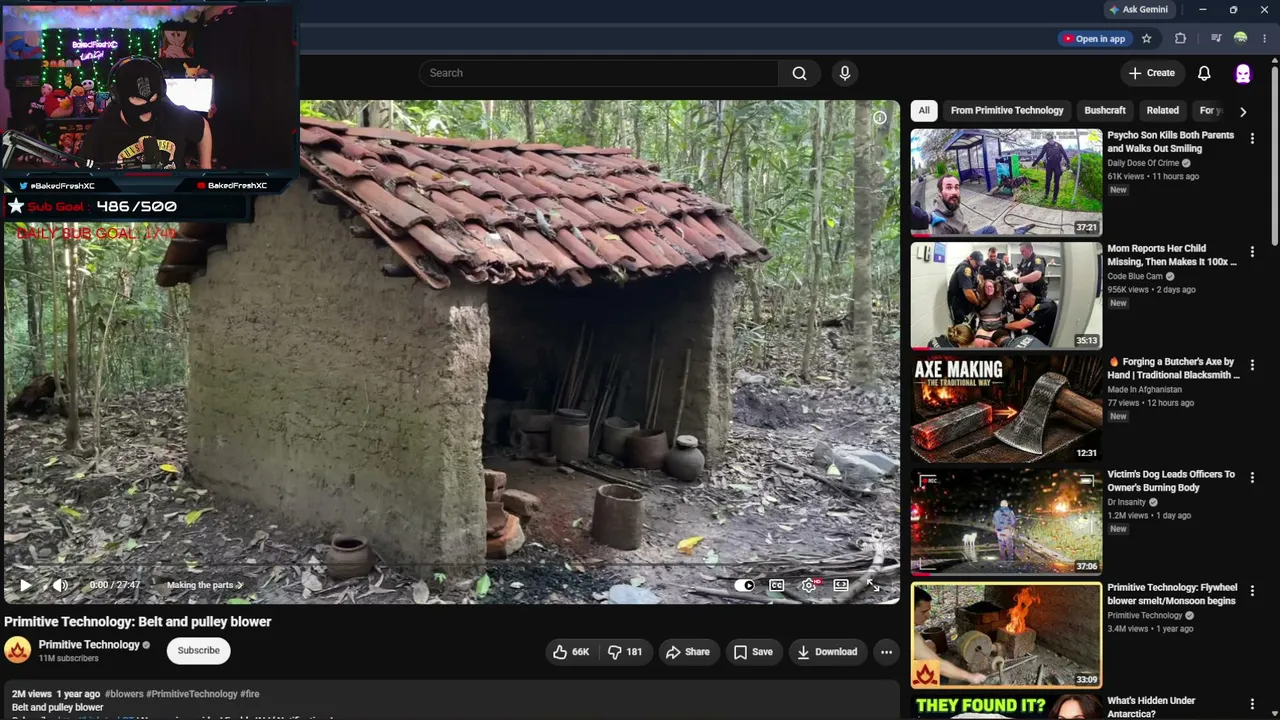Mute the video using the speaker icon
Viewport: 1280px width, 720px height.
(x=60, y=585)
